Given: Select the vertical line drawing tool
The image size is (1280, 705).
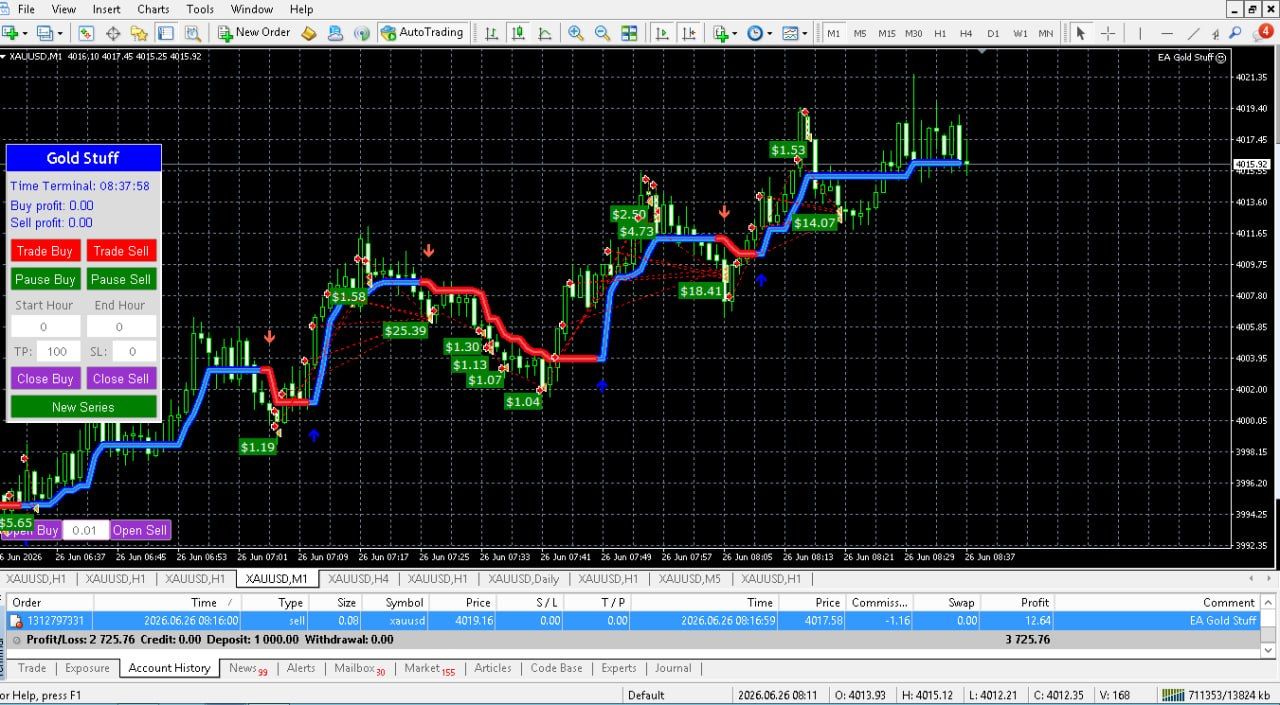Looking at the screenshot, I should click(x=1140, y=33).
